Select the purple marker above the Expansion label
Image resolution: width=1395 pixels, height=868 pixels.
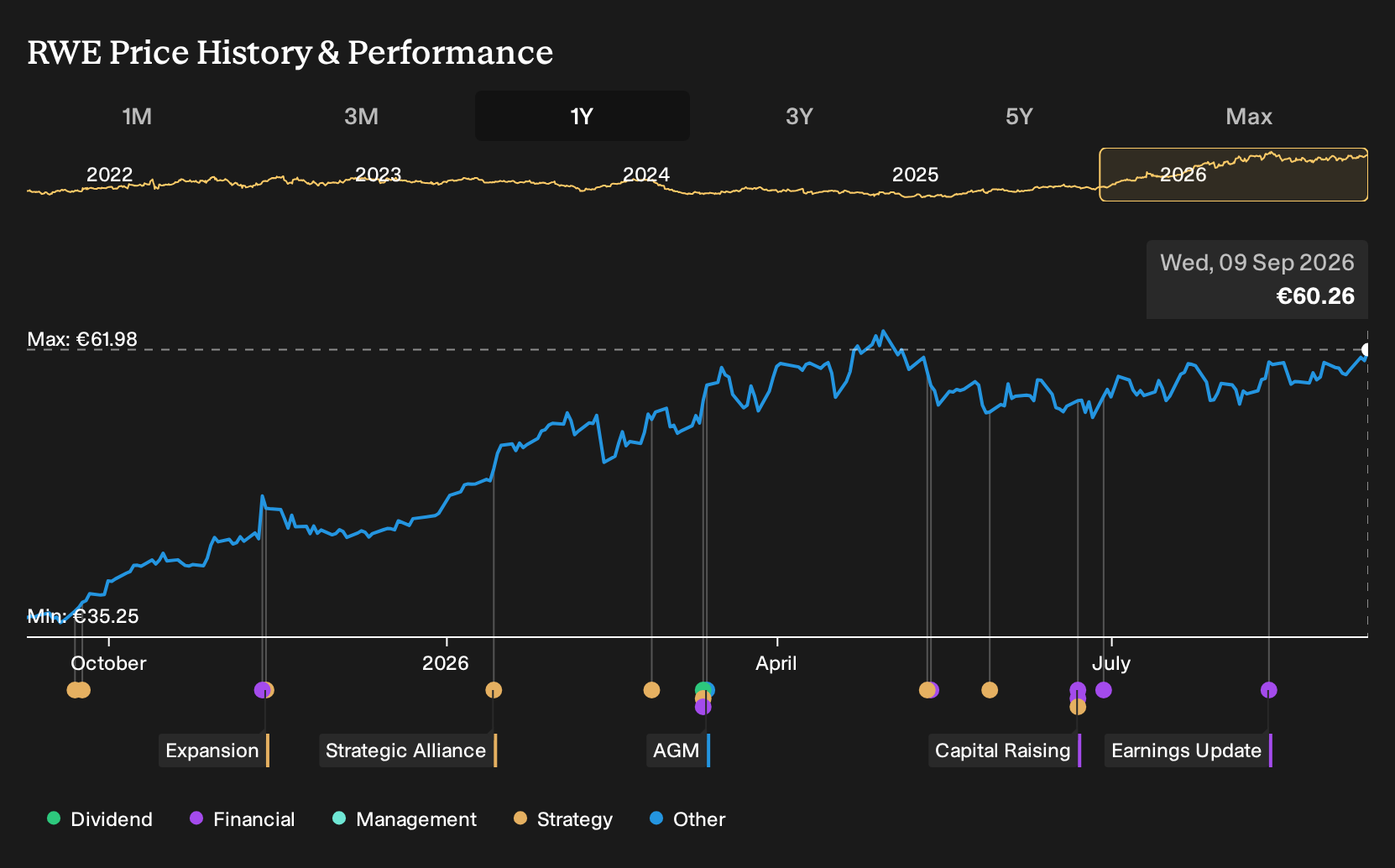[261, 690]
